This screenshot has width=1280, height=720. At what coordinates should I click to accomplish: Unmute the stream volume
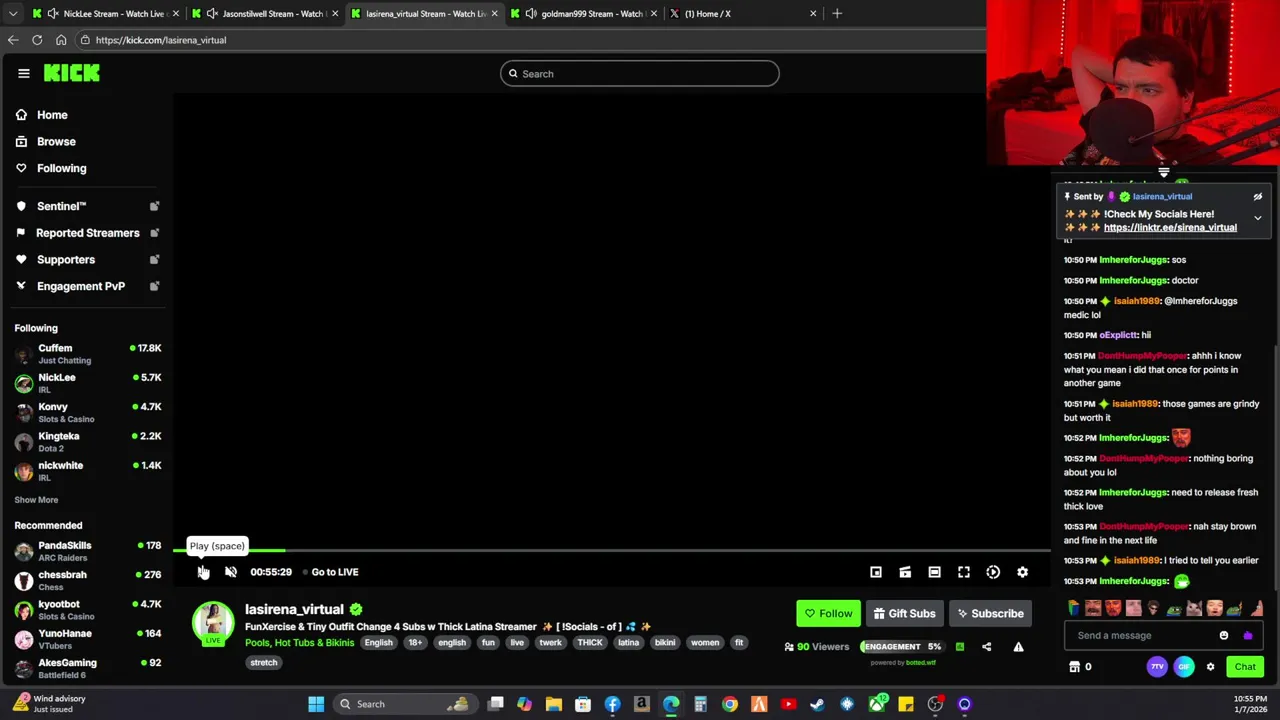pos(231,572)
